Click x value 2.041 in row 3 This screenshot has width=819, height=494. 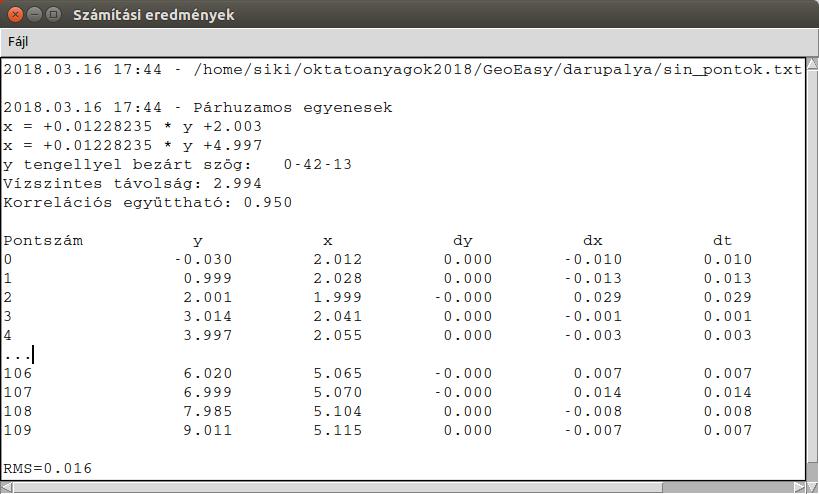point(337,316)
